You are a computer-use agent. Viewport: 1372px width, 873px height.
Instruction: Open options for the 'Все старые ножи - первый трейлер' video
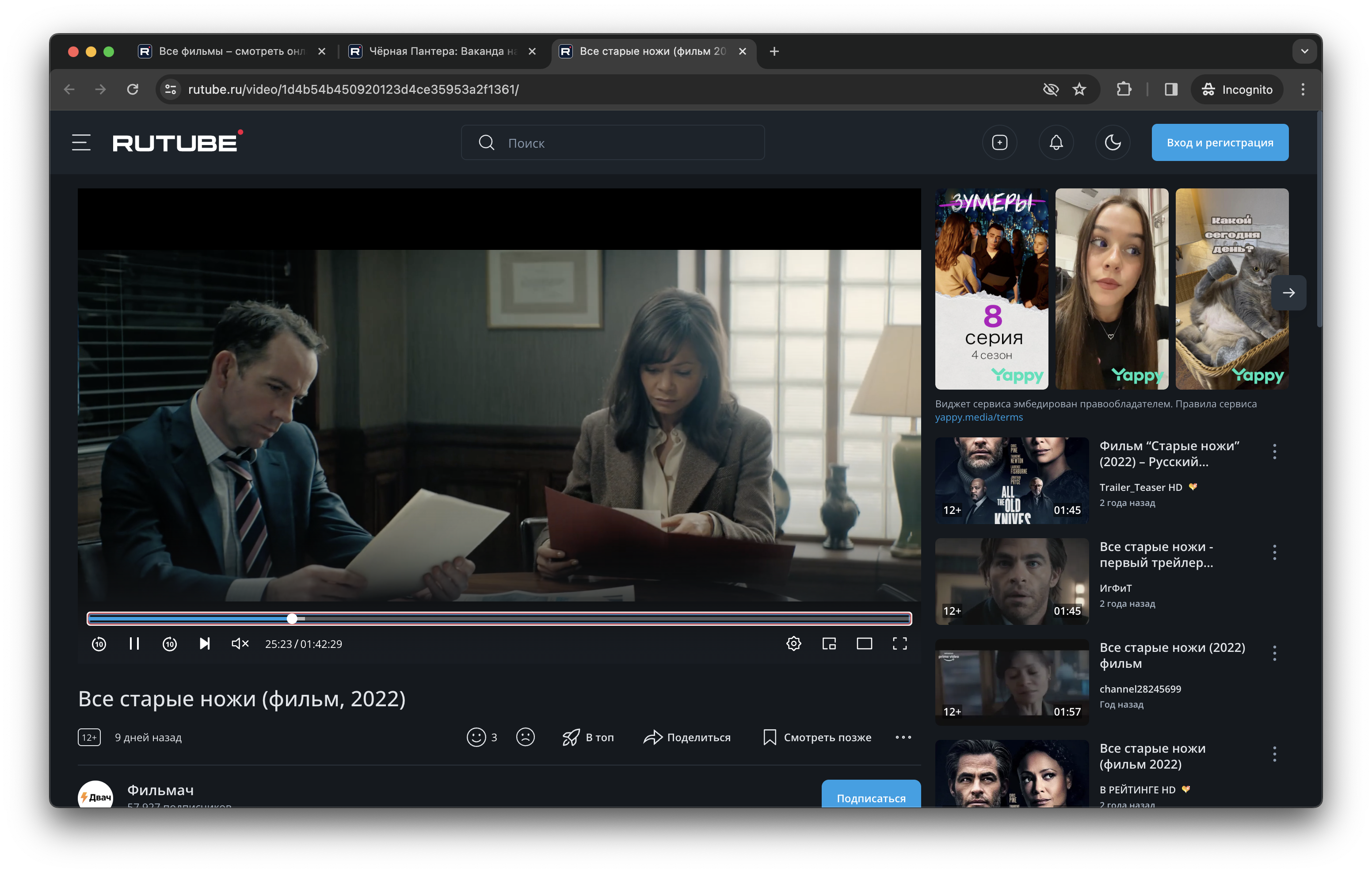pos(1274,552)
